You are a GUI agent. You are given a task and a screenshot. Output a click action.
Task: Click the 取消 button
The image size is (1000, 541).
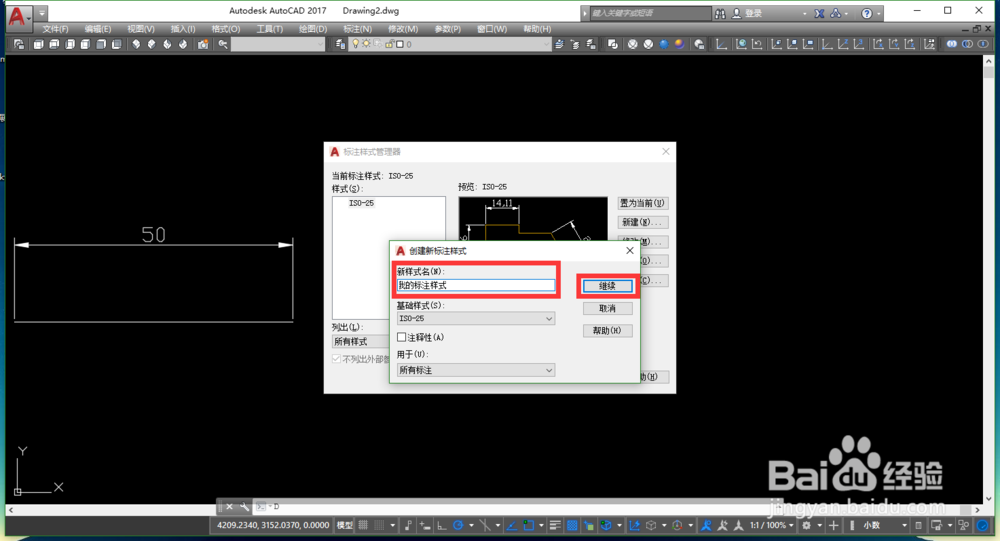pos(607,309)
